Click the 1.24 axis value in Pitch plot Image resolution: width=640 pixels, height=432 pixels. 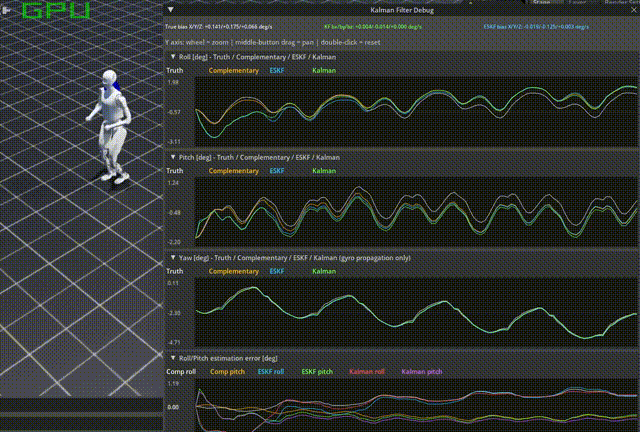(x=173, y=183)
